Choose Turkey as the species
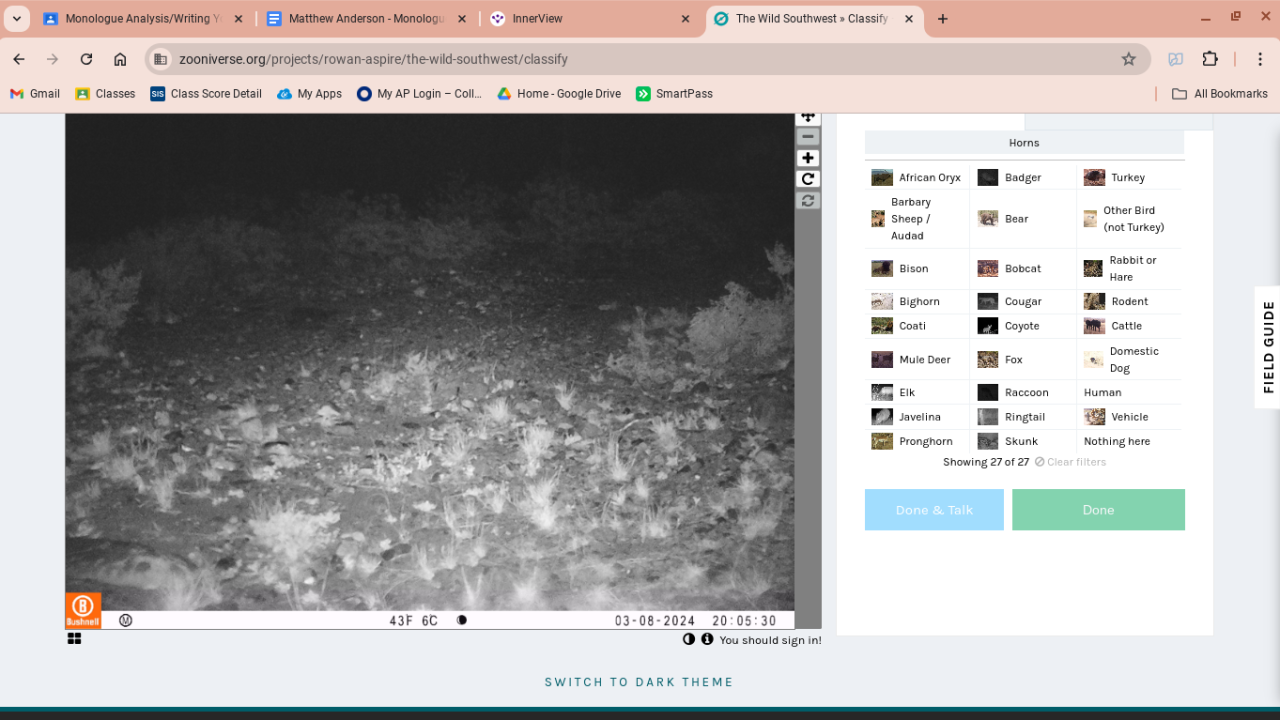This screenshot has height=720, width=1280. coord(1130,178)
